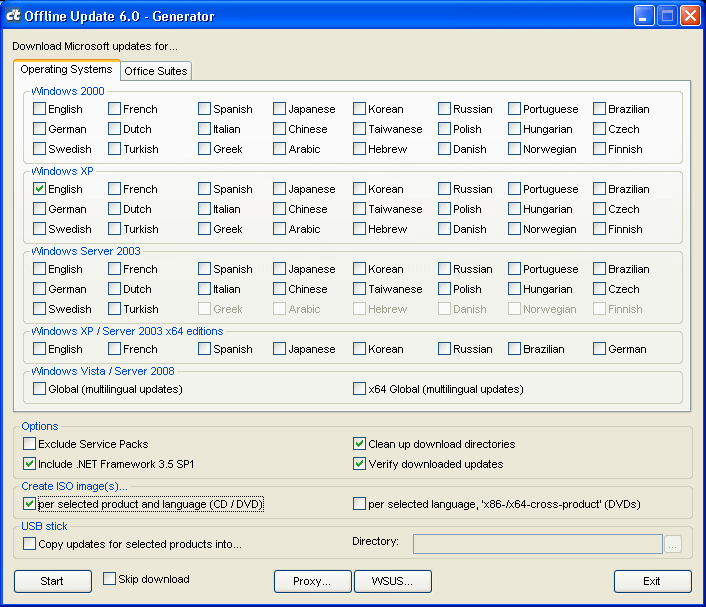
Task: Enable French for Windows XP
Action: (114, 189)
